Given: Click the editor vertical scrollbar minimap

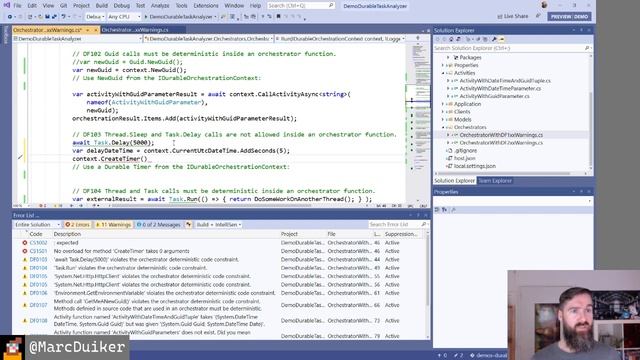Looking at the screenshot, I should tap(418, 122).
